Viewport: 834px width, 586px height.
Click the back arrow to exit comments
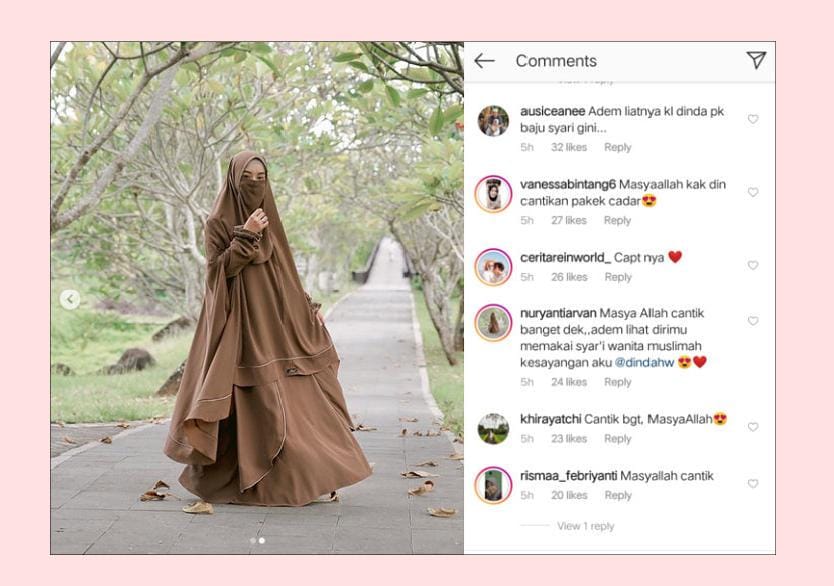pos(487,60)
